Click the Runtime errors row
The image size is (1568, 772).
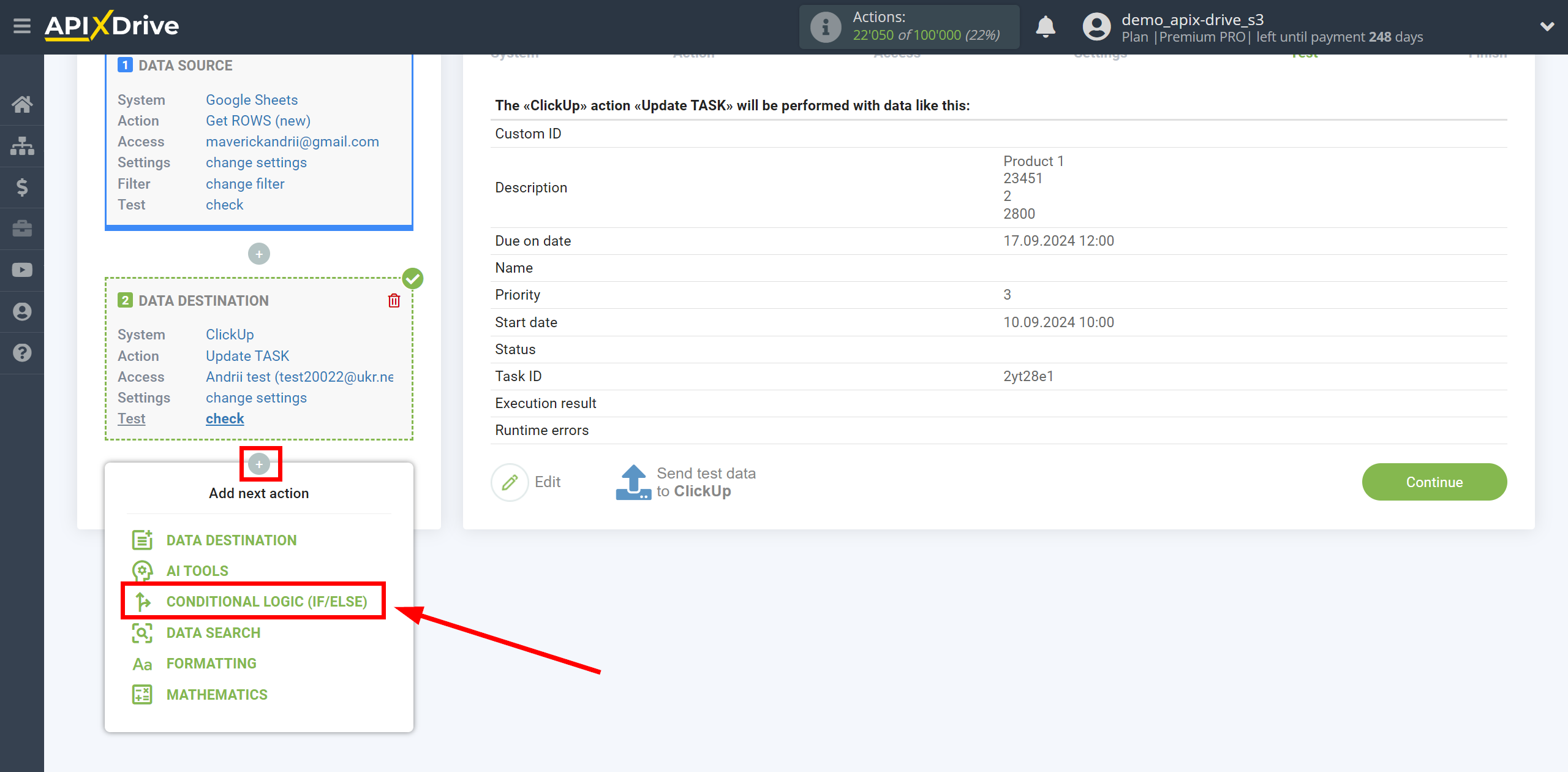point(998,430)
